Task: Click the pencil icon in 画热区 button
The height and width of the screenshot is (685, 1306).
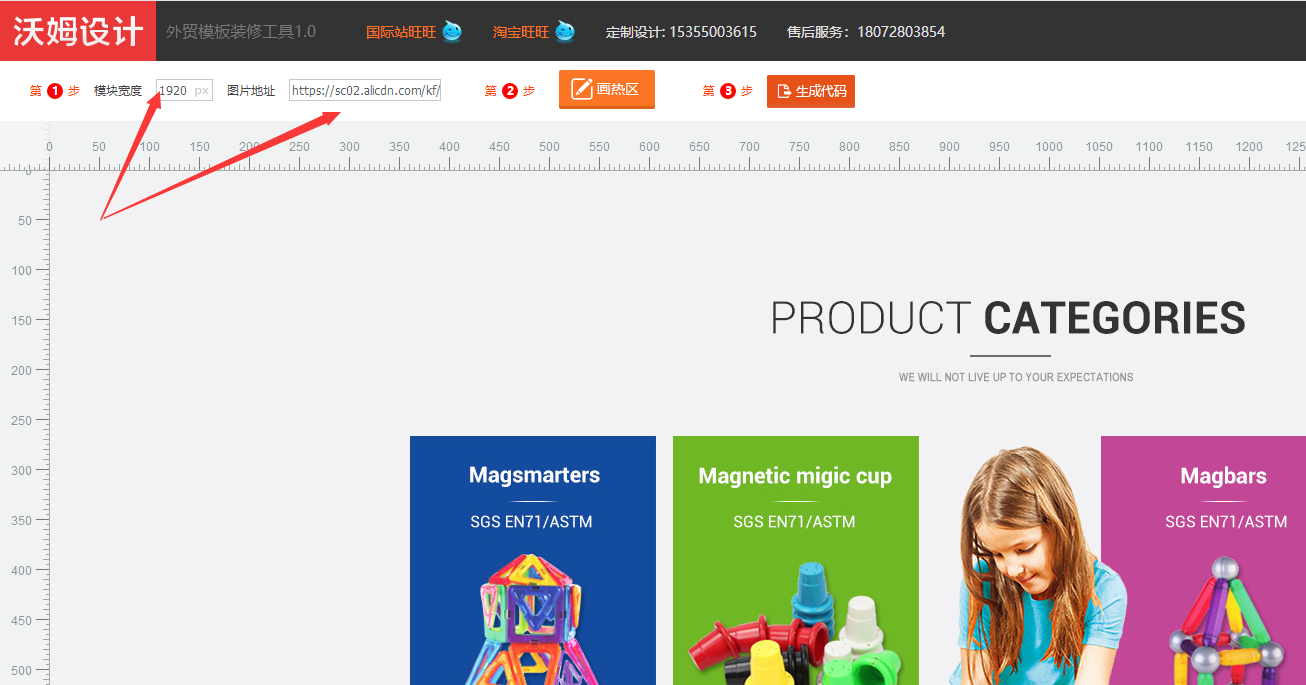Action: pos(582,89)
